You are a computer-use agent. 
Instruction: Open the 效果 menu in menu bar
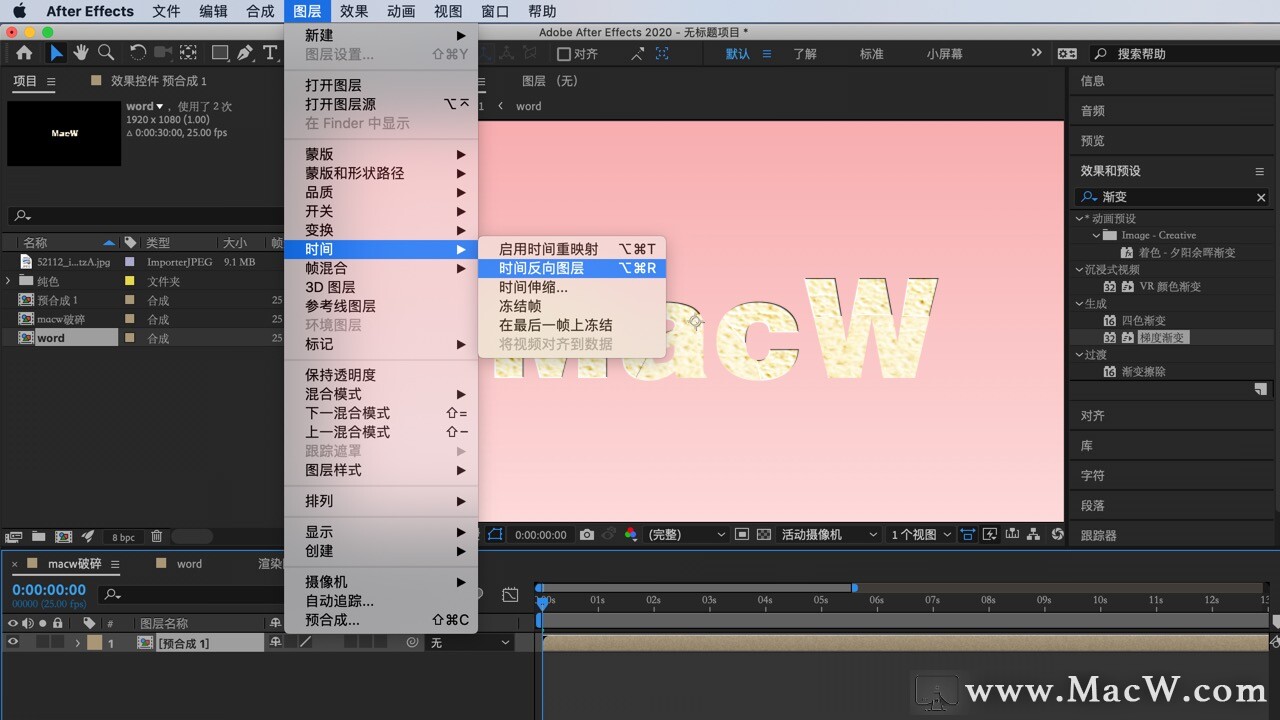pos(354,11)
